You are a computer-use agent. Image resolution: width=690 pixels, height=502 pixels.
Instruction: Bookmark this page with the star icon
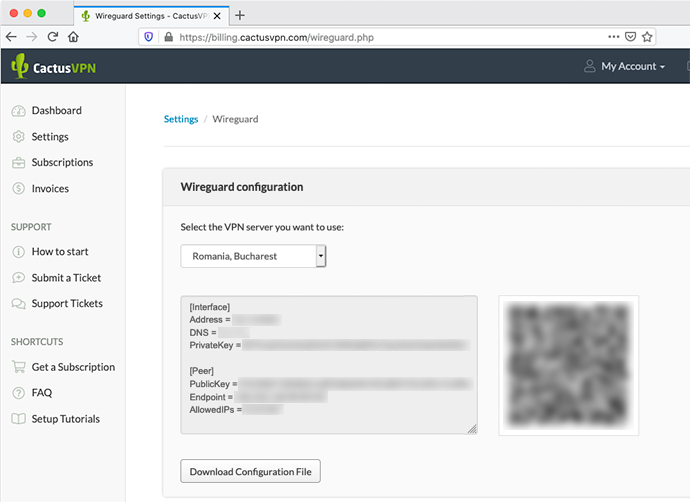[647, 37]
